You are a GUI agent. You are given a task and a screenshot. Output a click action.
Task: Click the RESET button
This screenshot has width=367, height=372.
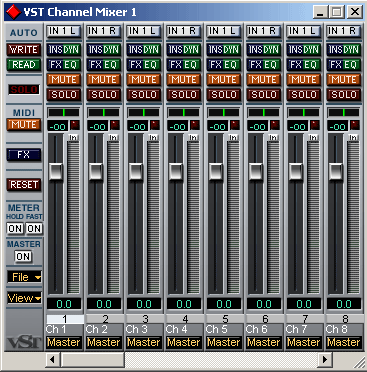(24, 184)
